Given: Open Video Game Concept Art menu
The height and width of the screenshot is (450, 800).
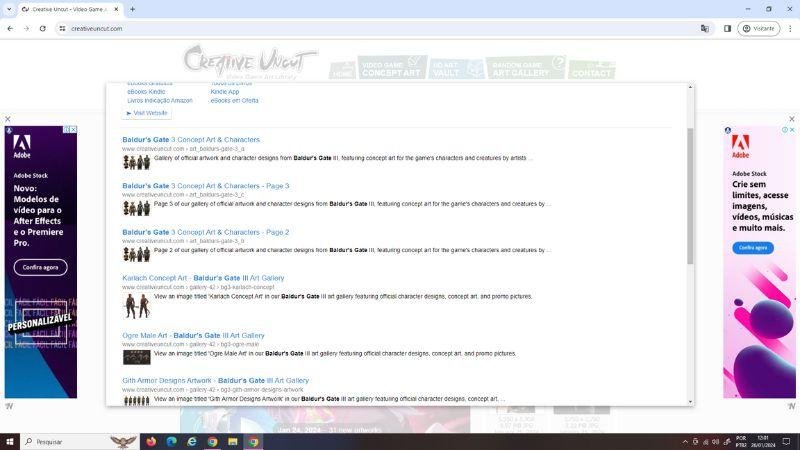Looking at the screenshot, I should click(x=392, y=68).
